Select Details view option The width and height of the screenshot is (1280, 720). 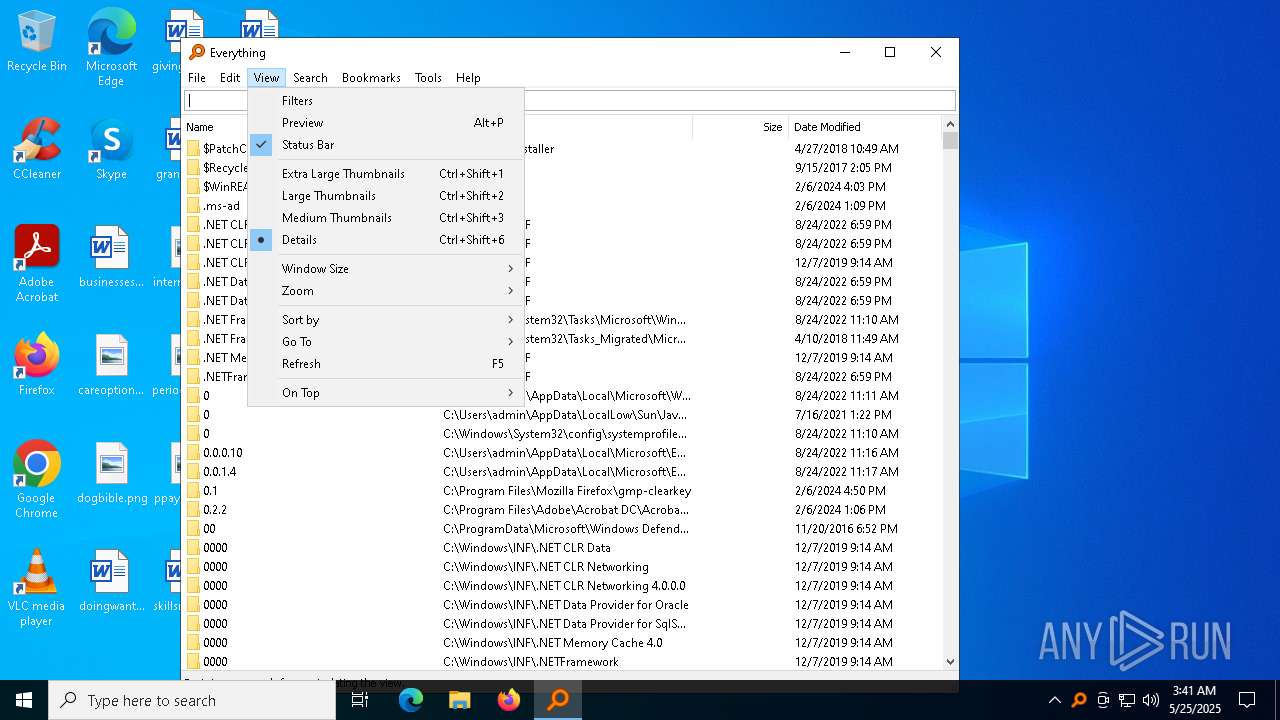pos(386,240)
